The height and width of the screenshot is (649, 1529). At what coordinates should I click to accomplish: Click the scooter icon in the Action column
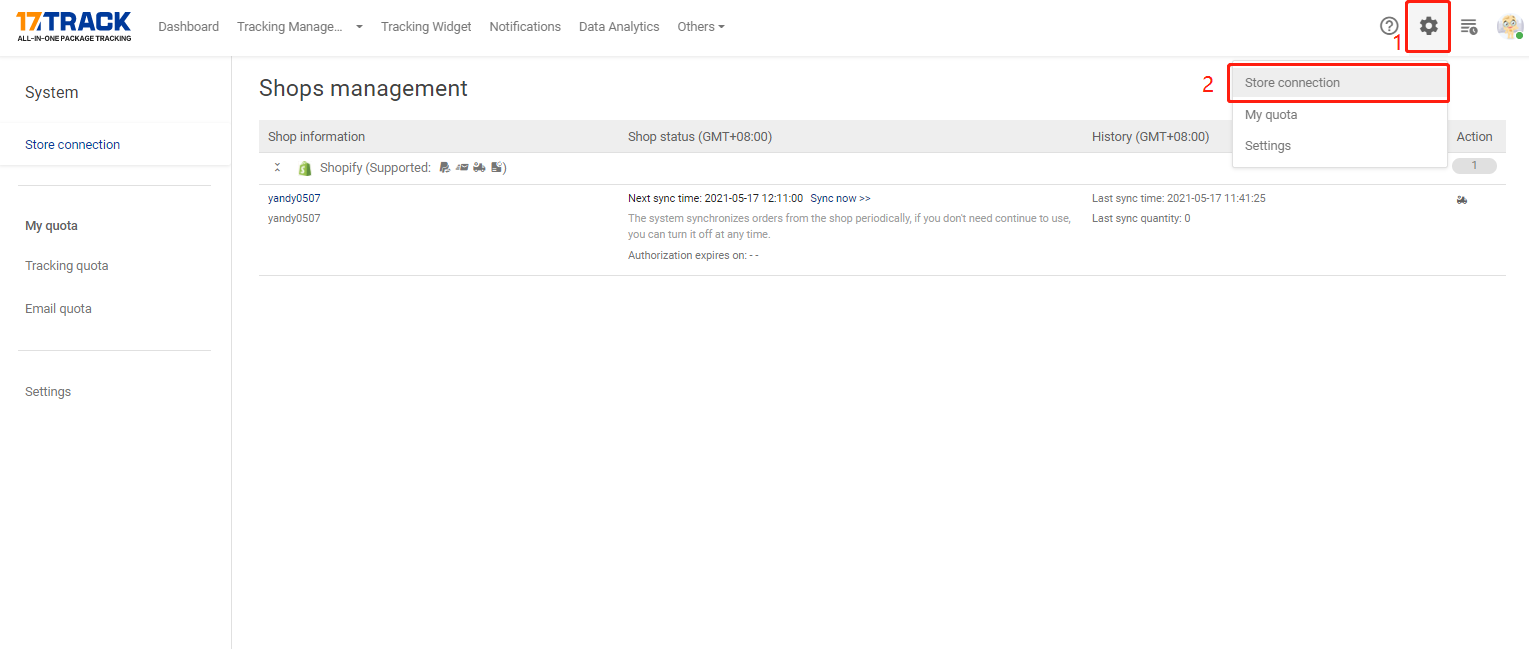pos(1462,200)
